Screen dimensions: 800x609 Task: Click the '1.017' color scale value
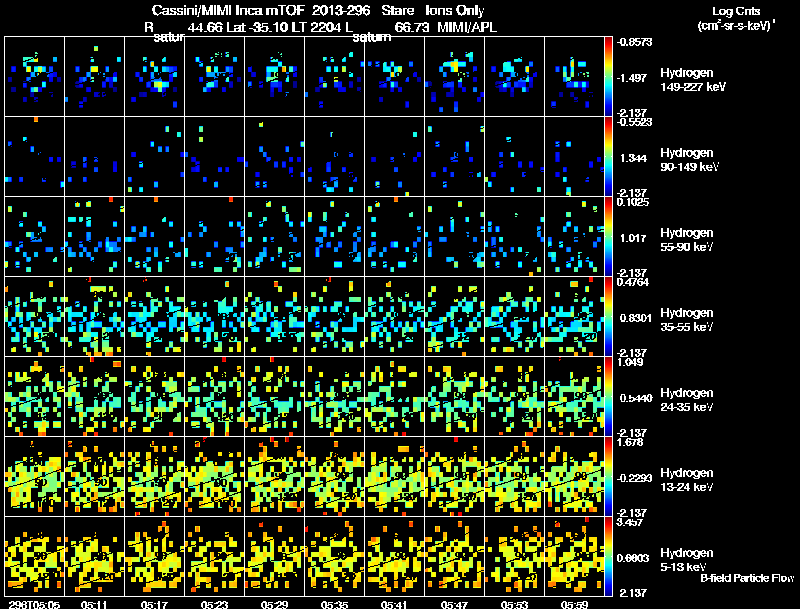click(x=633, y=238)
